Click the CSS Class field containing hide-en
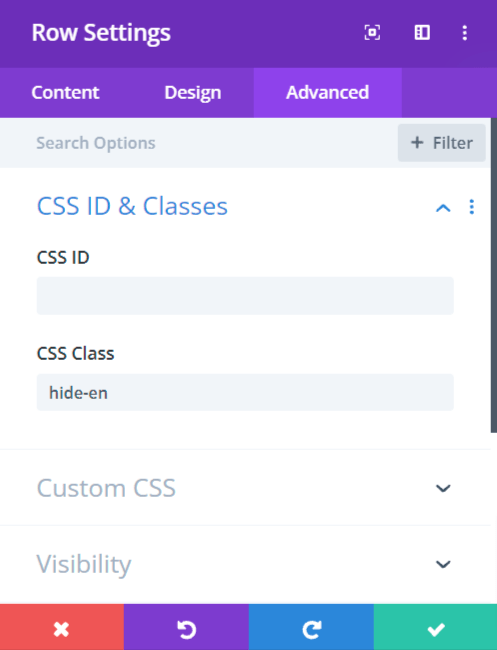 (x=245, y=393)
